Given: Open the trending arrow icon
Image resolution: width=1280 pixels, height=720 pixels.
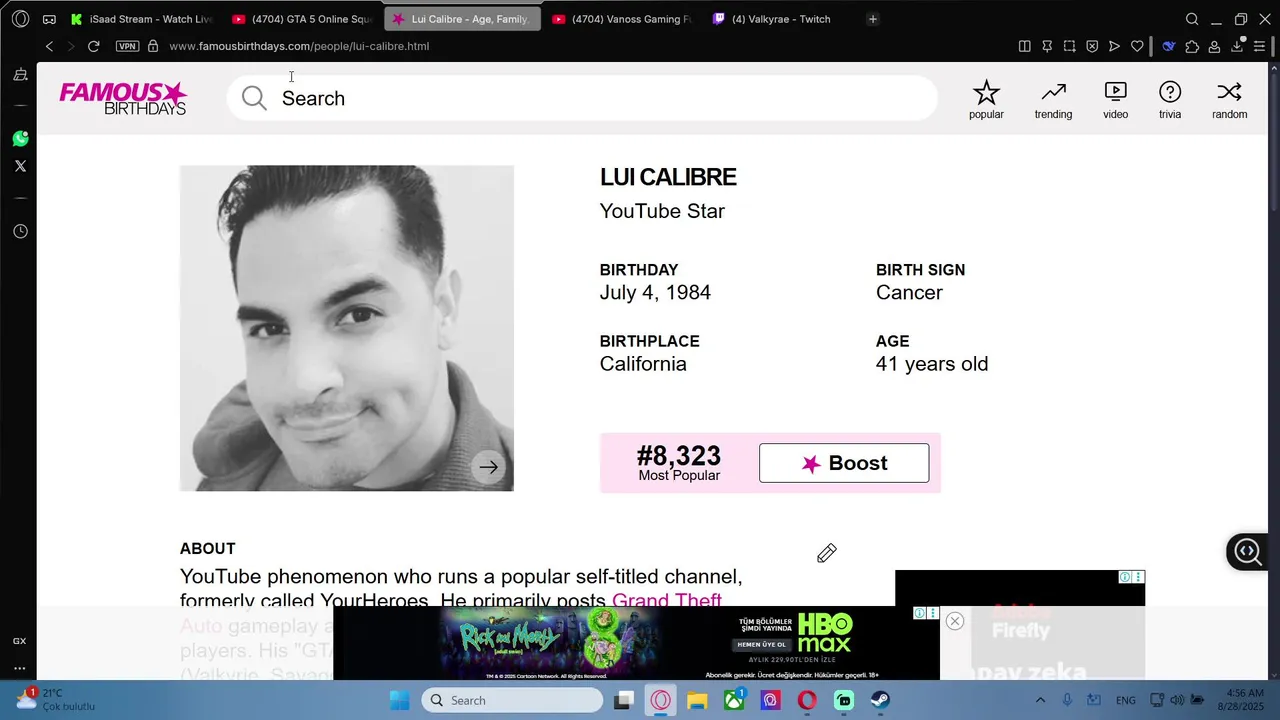Looking at the screenshot, I should click(x=1053, y=100).
